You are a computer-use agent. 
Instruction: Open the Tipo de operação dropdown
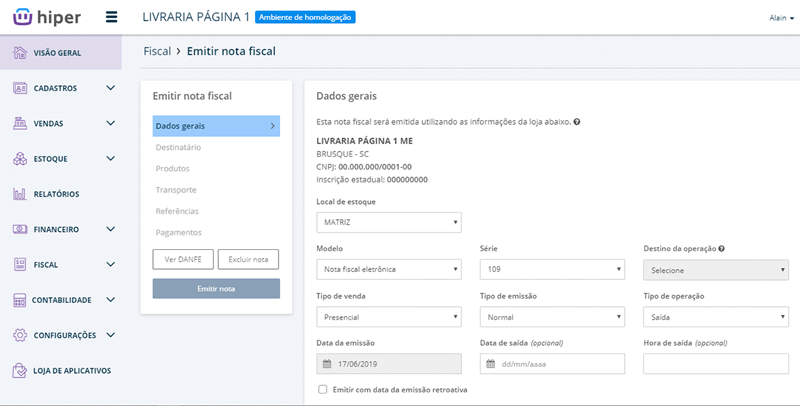(715, 317)
